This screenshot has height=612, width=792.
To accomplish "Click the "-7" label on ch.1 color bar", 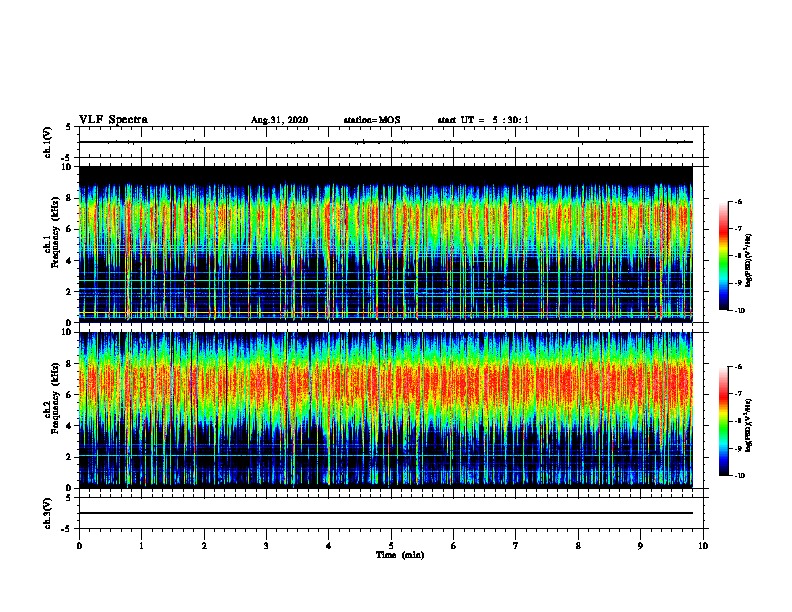I will [x=739, y=229].
